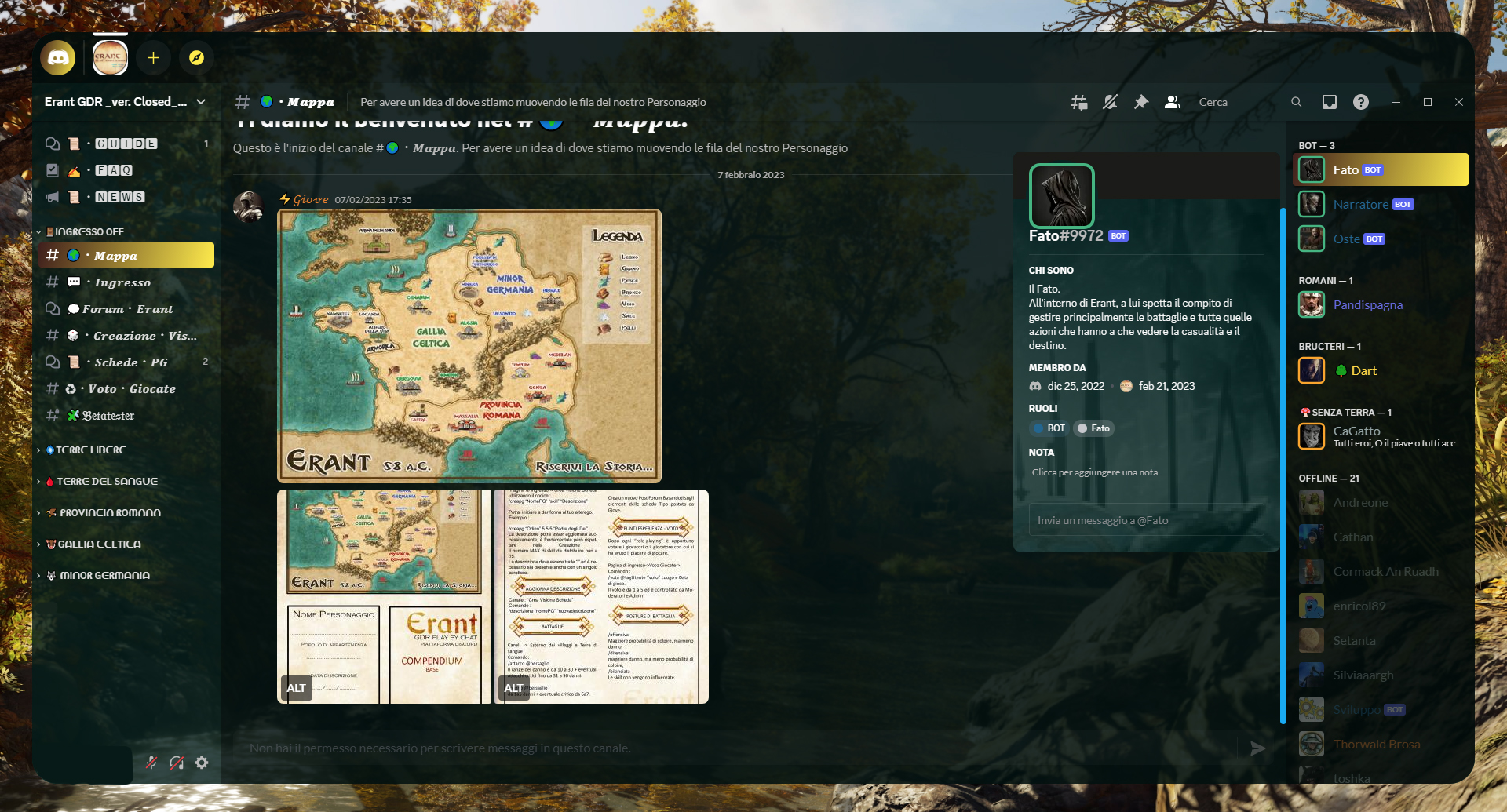The height and width of the screenshot is (812, 1507).
Task: Add a new server with plus icon
Action: point(153,57)
